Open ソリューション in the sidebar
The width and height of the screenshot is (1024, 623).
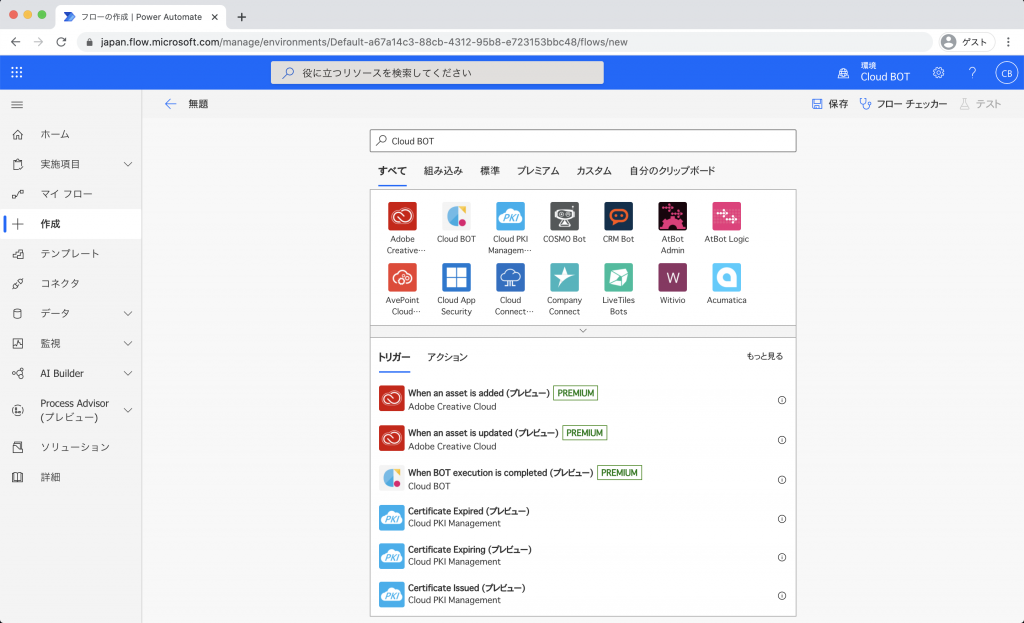click(71, 447)
